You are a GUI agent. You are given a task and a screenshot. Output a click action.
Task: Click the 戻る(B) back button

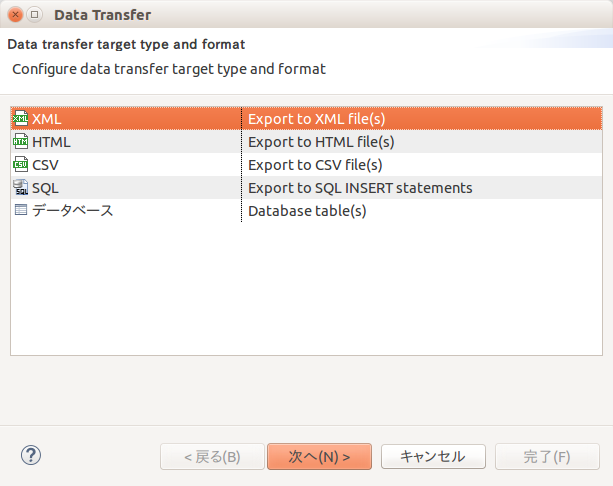[212, 456]
